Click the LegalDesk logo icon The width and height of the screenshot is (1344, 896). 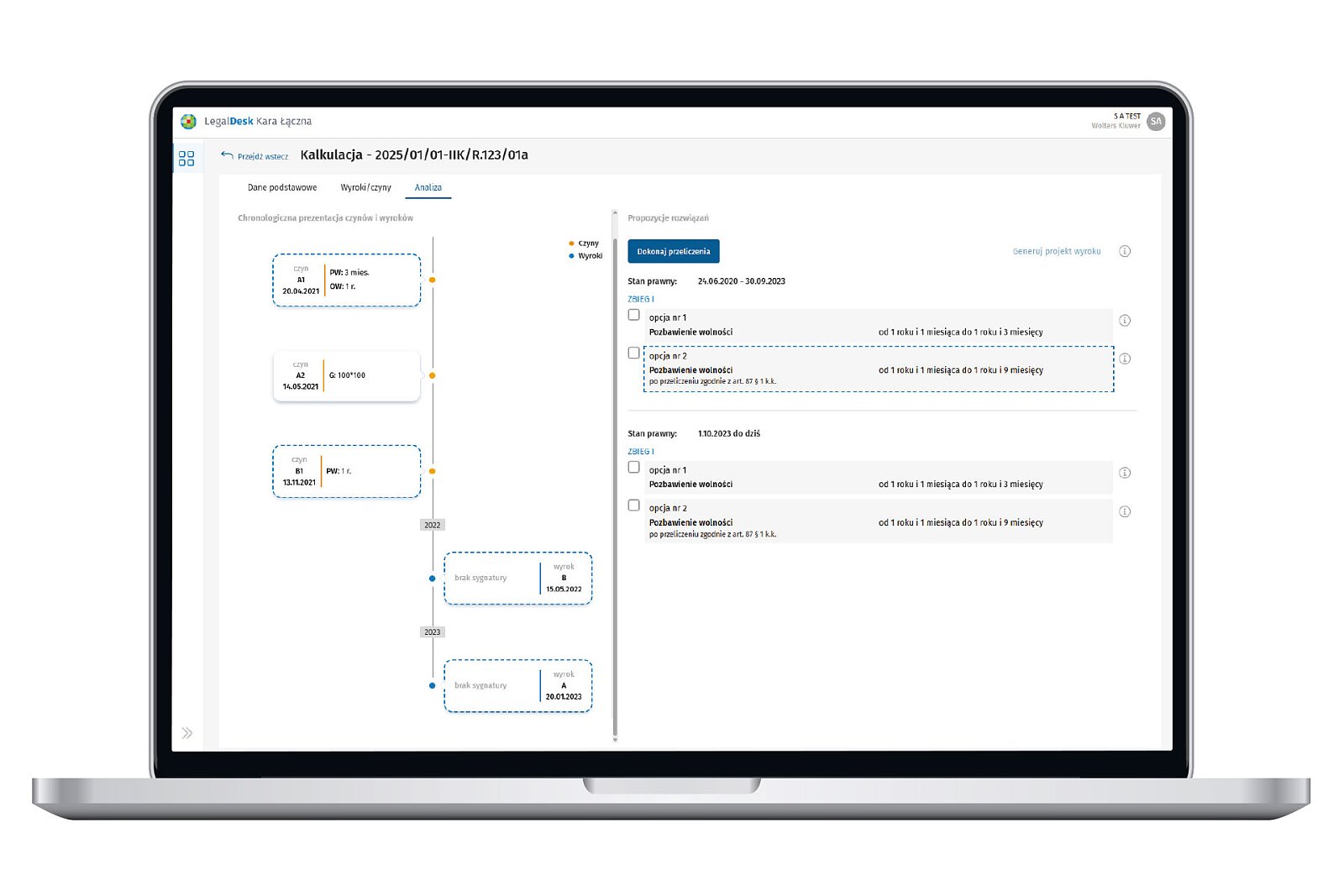[189, 122]
